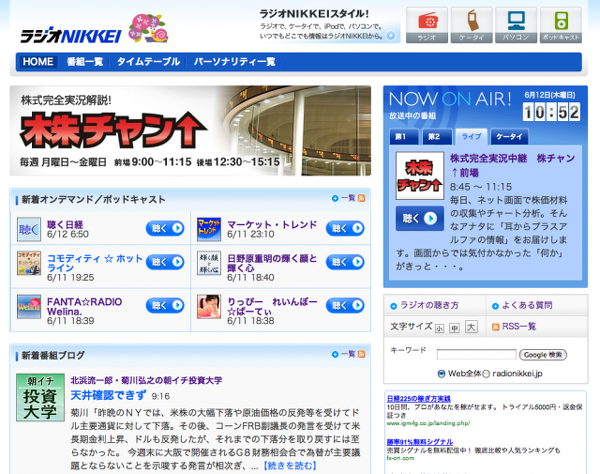
Task: Listen live via Now On Air 聴く button
Action: click(420, 218)
